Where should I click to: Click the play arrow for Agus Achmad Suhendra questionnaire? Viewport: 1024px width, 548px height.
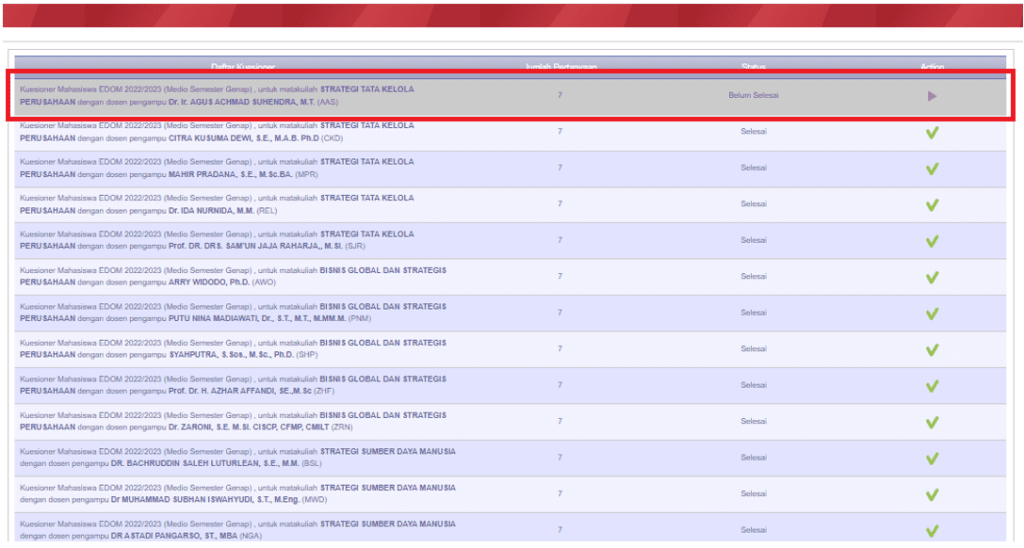pos(932,96)
